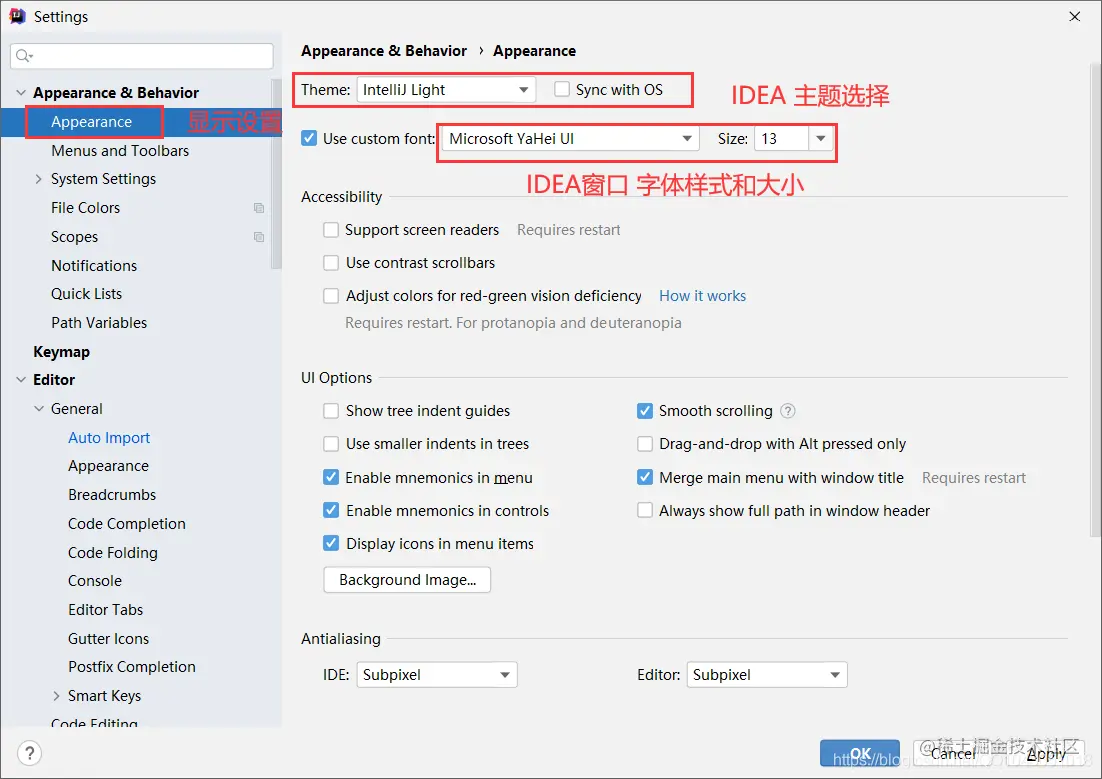Image resolution: width=1102 pixels, height=779 pixels.
Task: Disable Enable mnemonics in controls
Action: (x=330, y=510)
